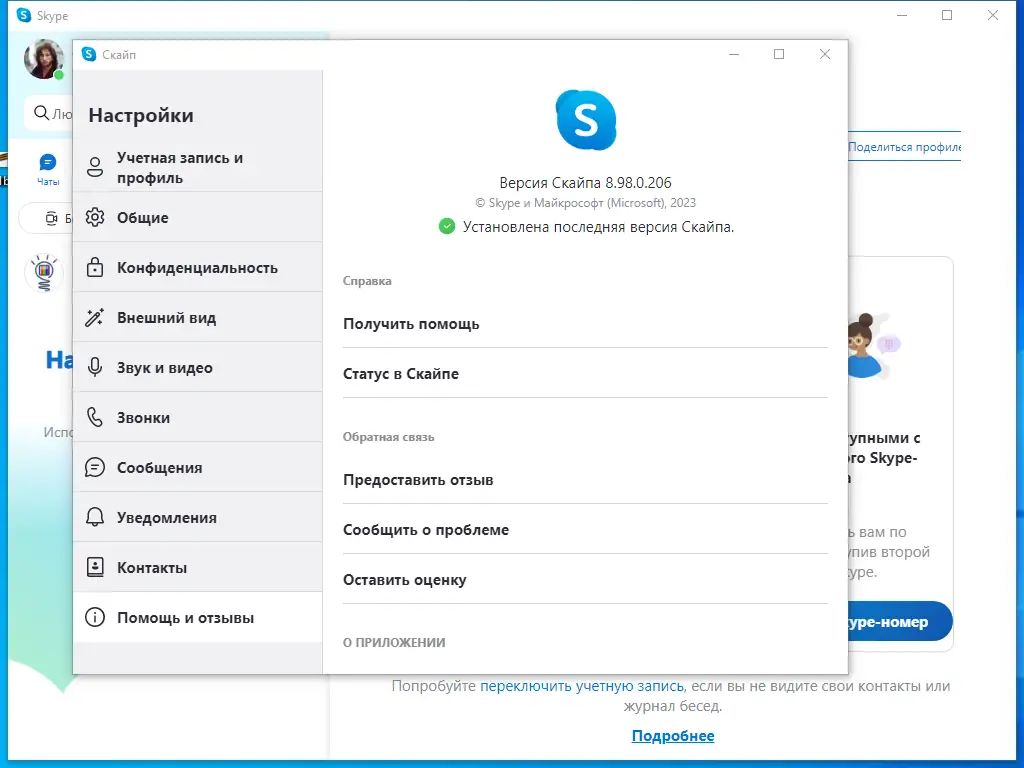Minimize the main Skype window
The height and width of the screenshot is (768, 1024).
(902, 15)
